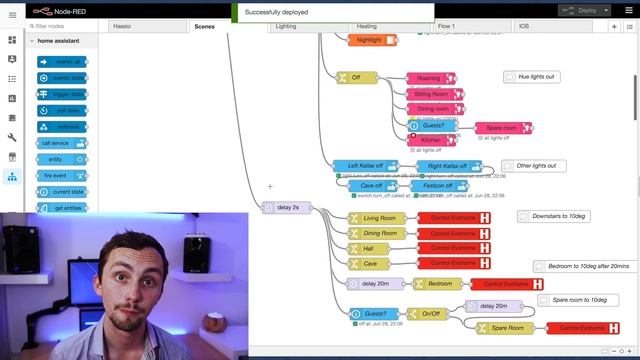The height and width of the screenshot is (360, 640).
Task: Select the 'Sitting Room' light node
Action: click(x=435, y=94)
